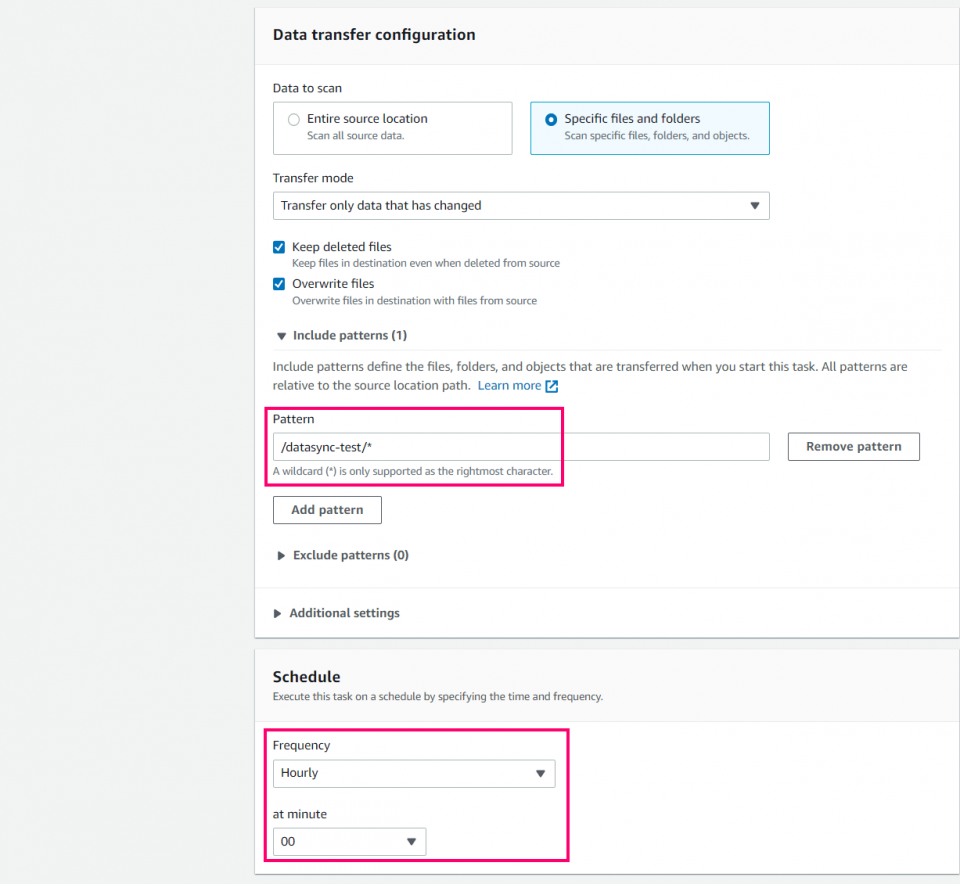This screenshot has height=884, width=960.
Task: Disable Overwrite files
Action: [279, 284]
